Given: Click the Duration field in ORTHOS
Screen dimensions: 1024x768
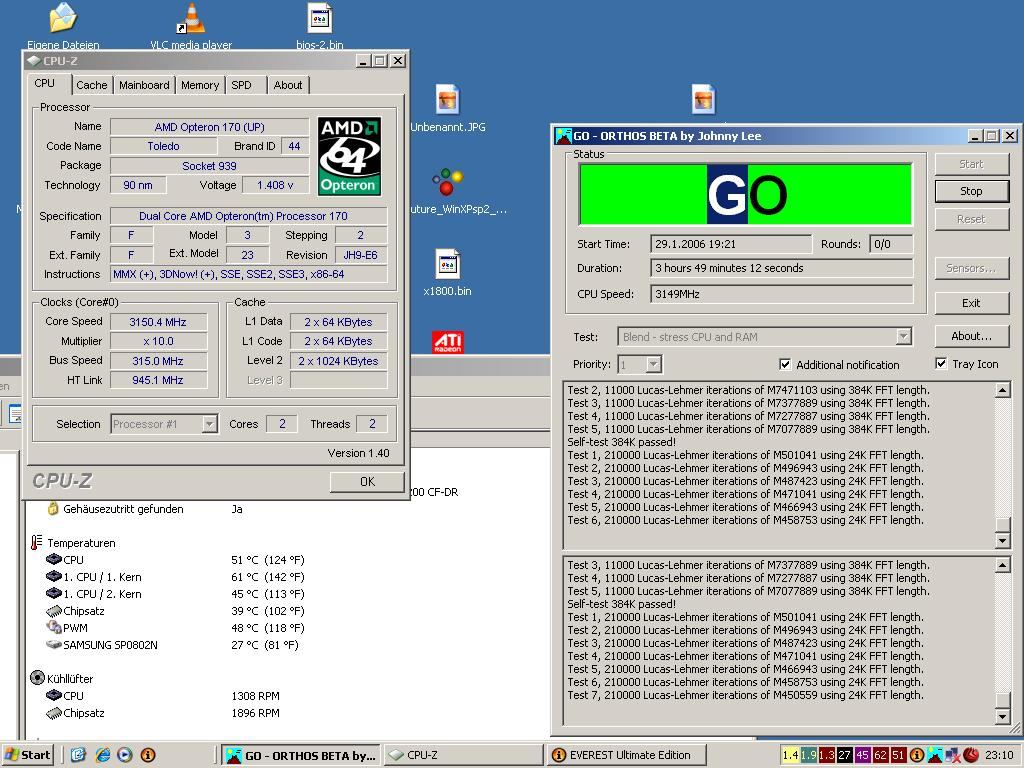Looking at the screenshot, I should [x=781, y=268].
